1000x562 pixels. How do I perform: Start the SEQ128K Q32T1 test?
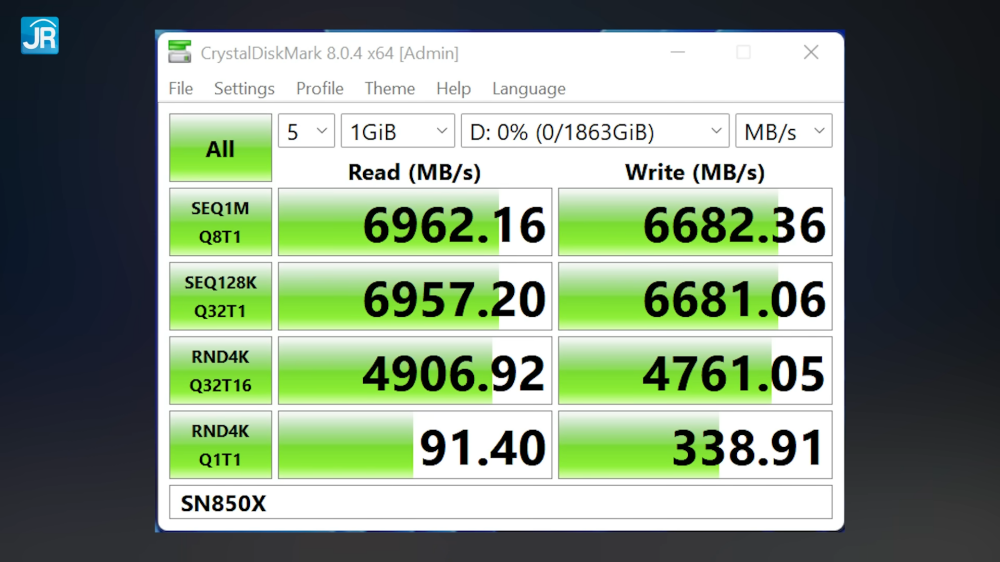[x=221, y=297]
